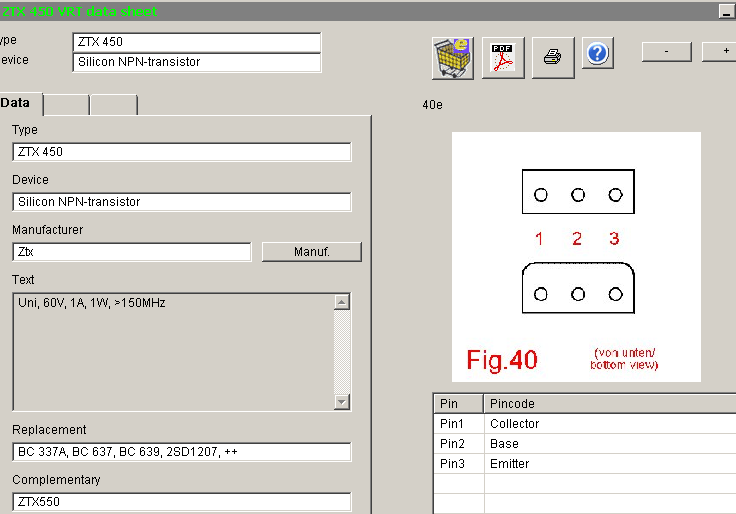
Task: Select the third unlabeled tab
Action: click(114, 105)
